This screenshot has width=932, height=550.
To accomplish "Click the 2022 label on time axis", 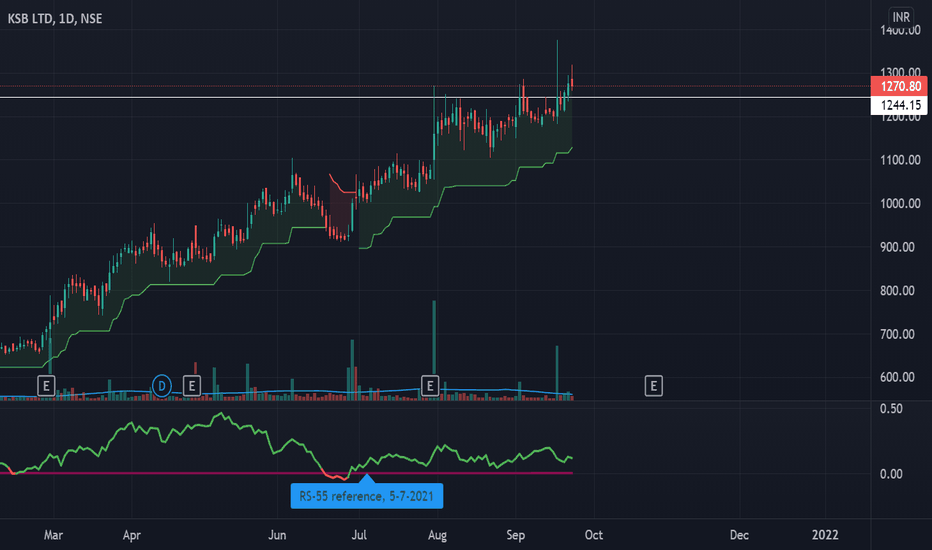I will 825,535.
